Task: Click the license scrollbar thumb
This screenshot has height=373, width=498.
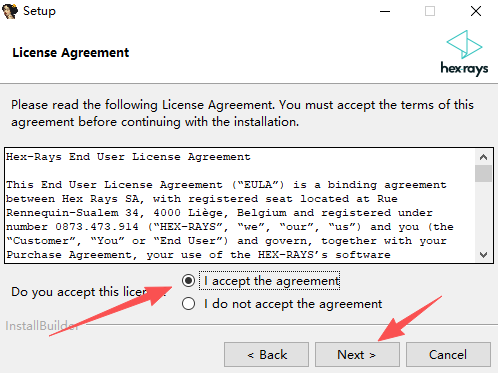Action: click(x=483, y=173)
